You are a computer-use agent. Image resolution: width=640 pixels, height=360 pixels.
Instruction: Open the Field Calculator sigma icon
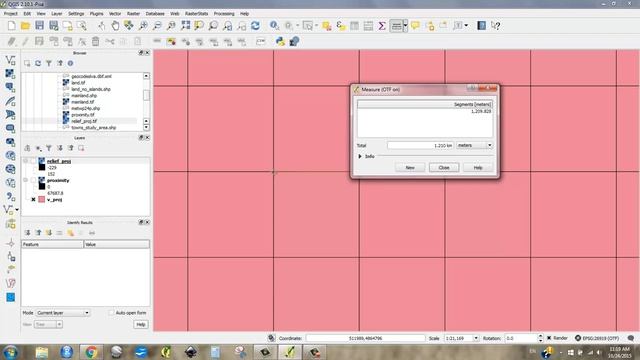(382, 26)
